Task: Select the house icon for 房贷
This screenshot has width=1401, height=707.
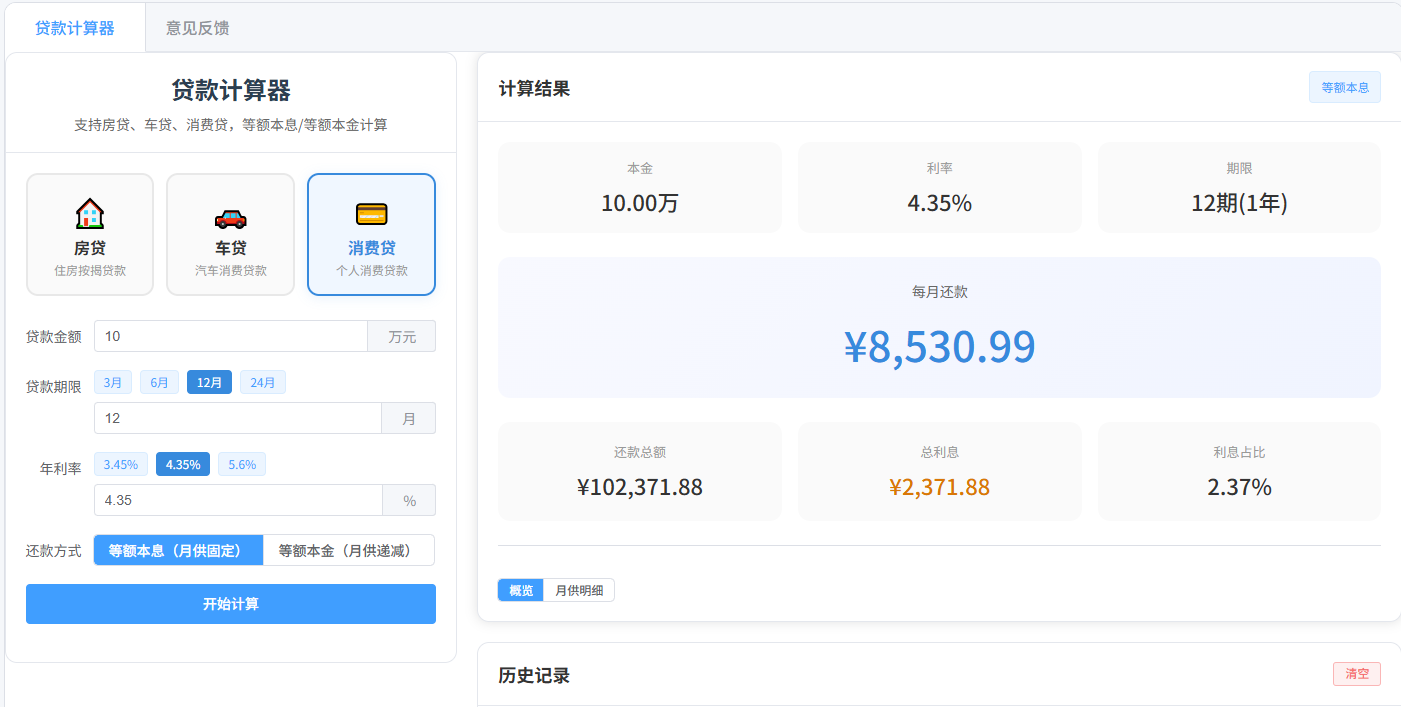Action: point(90,214)
